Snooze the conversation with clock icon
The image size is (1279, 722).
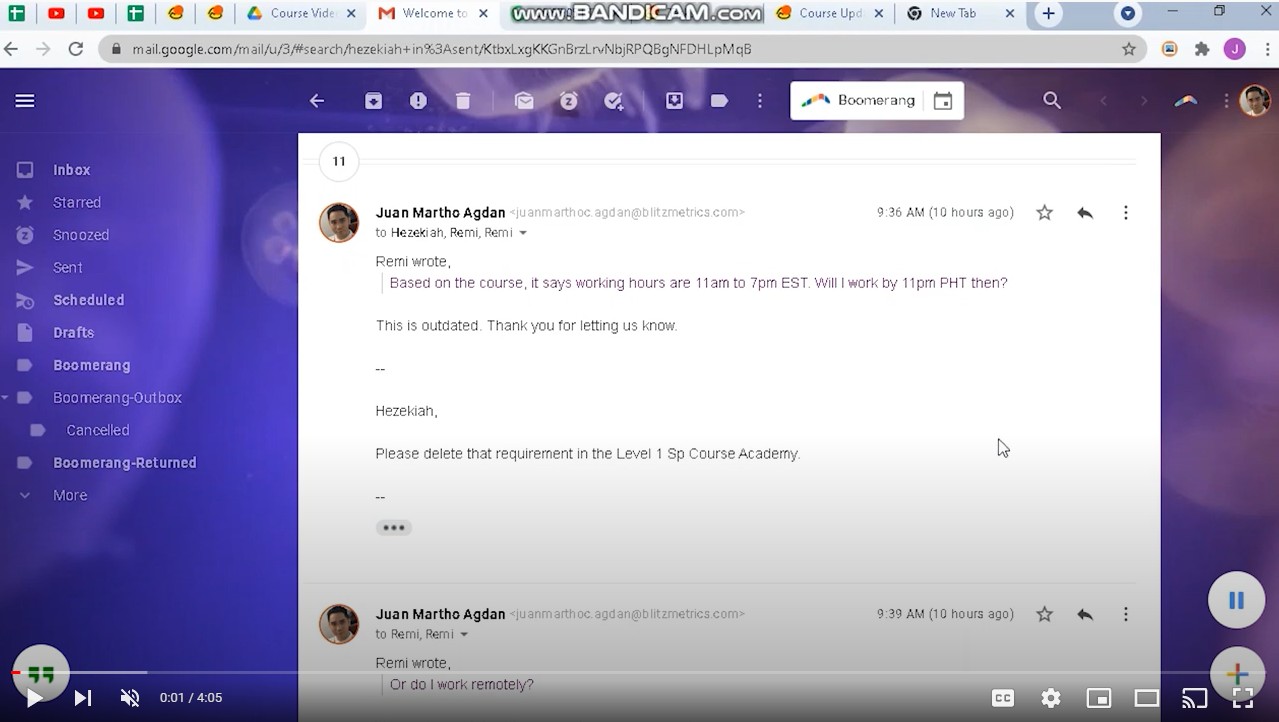(x=568, y=101)
